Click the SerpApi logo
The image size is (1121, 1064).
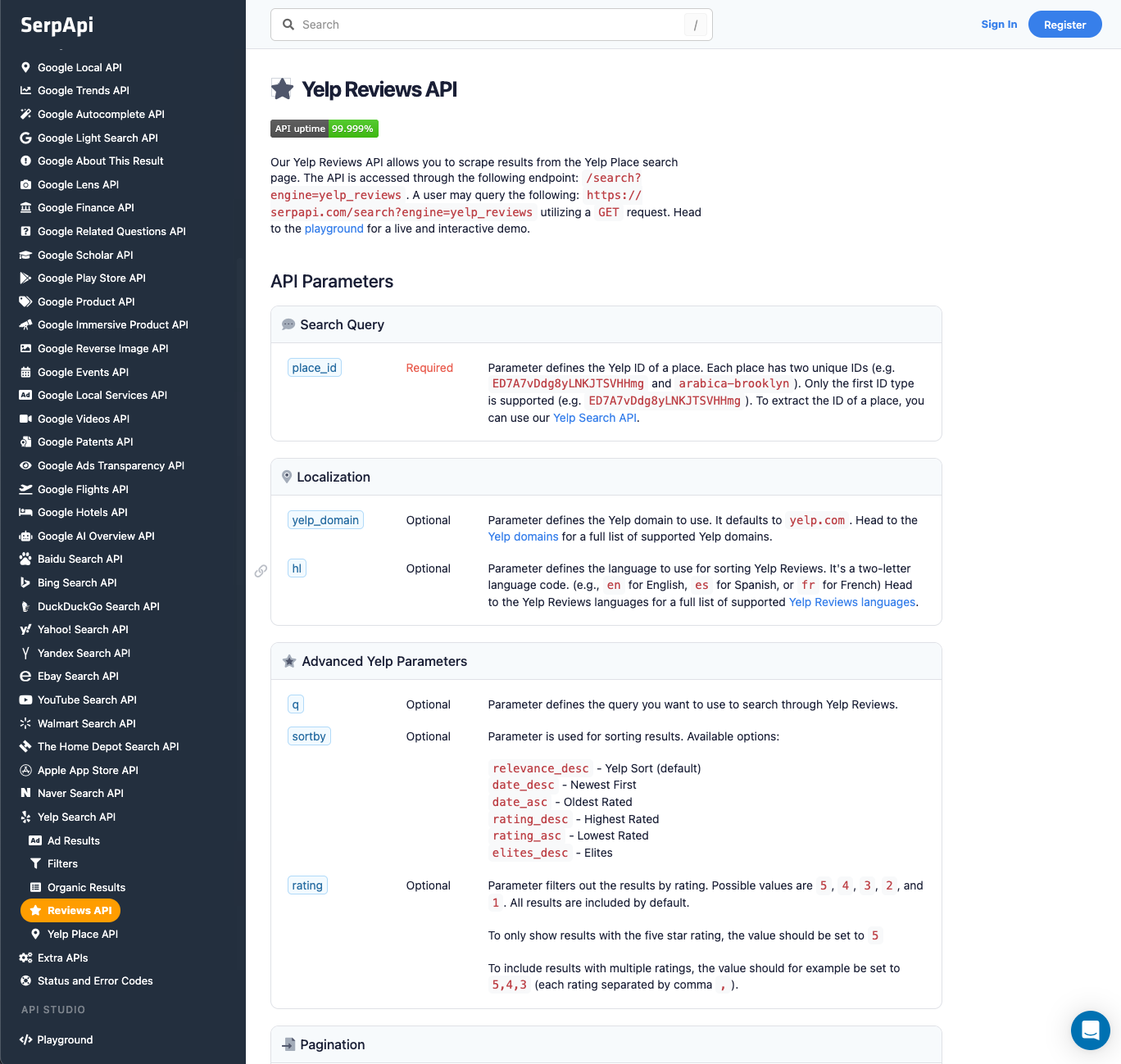(57, 25)
